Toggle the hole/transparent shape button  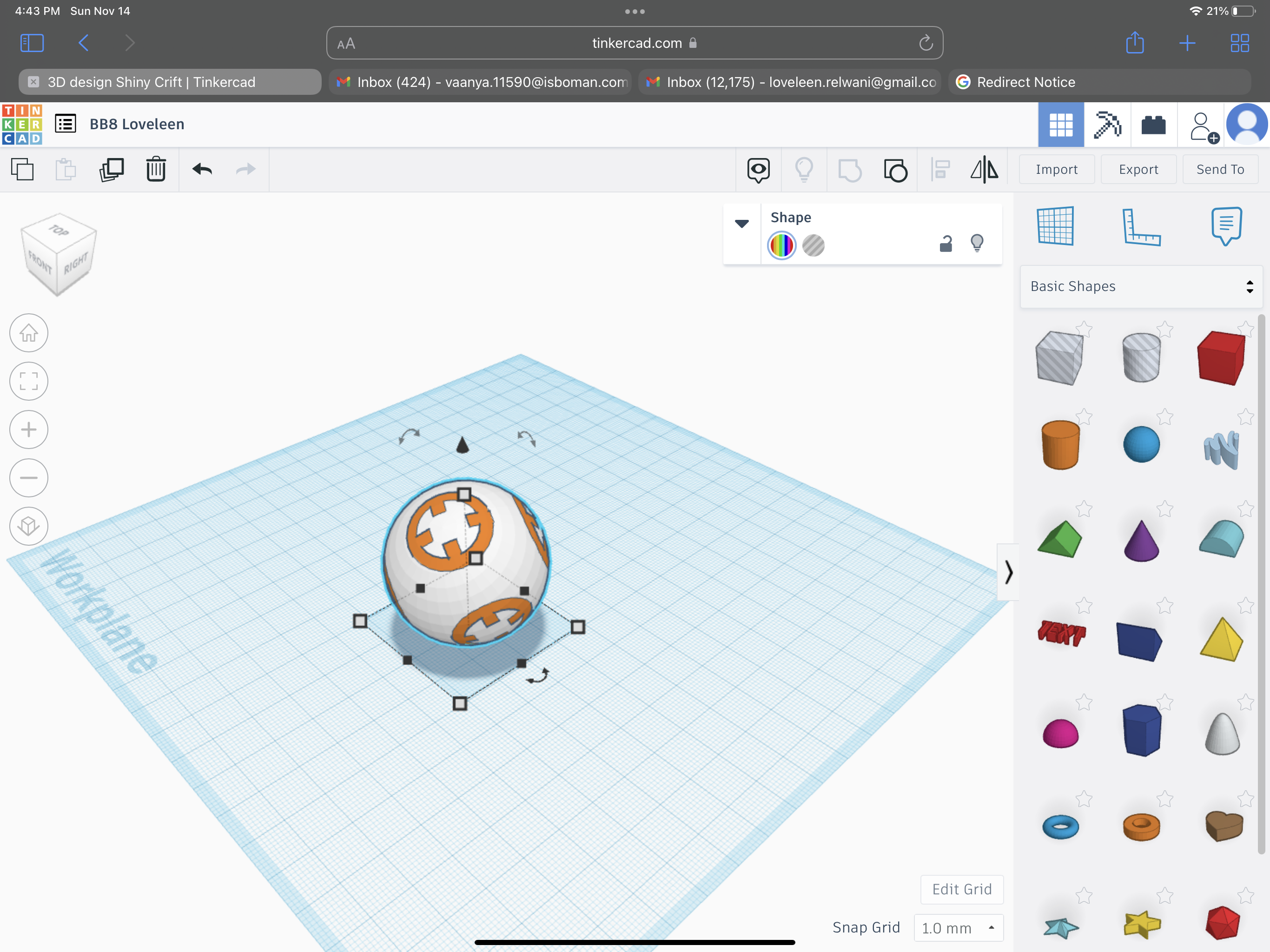815,244
